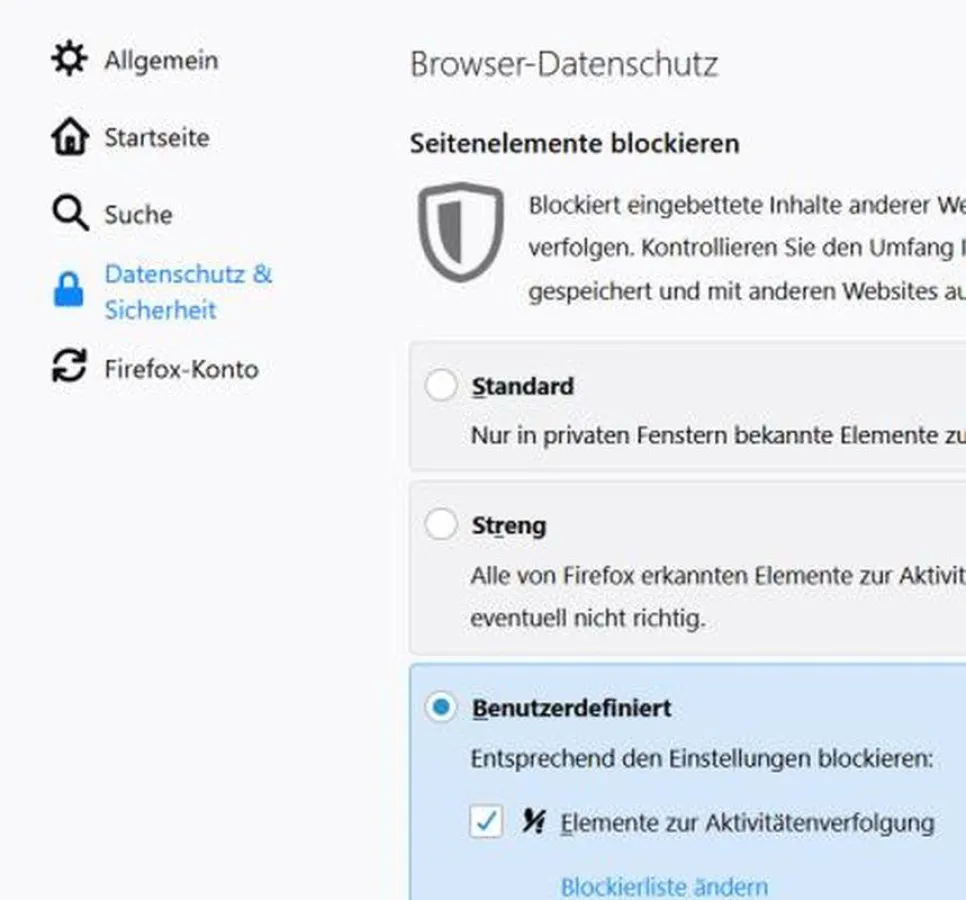Click the tracker-blocking icon beside Elemente zur Aktivitätenverfolgung

pos(534,822)
